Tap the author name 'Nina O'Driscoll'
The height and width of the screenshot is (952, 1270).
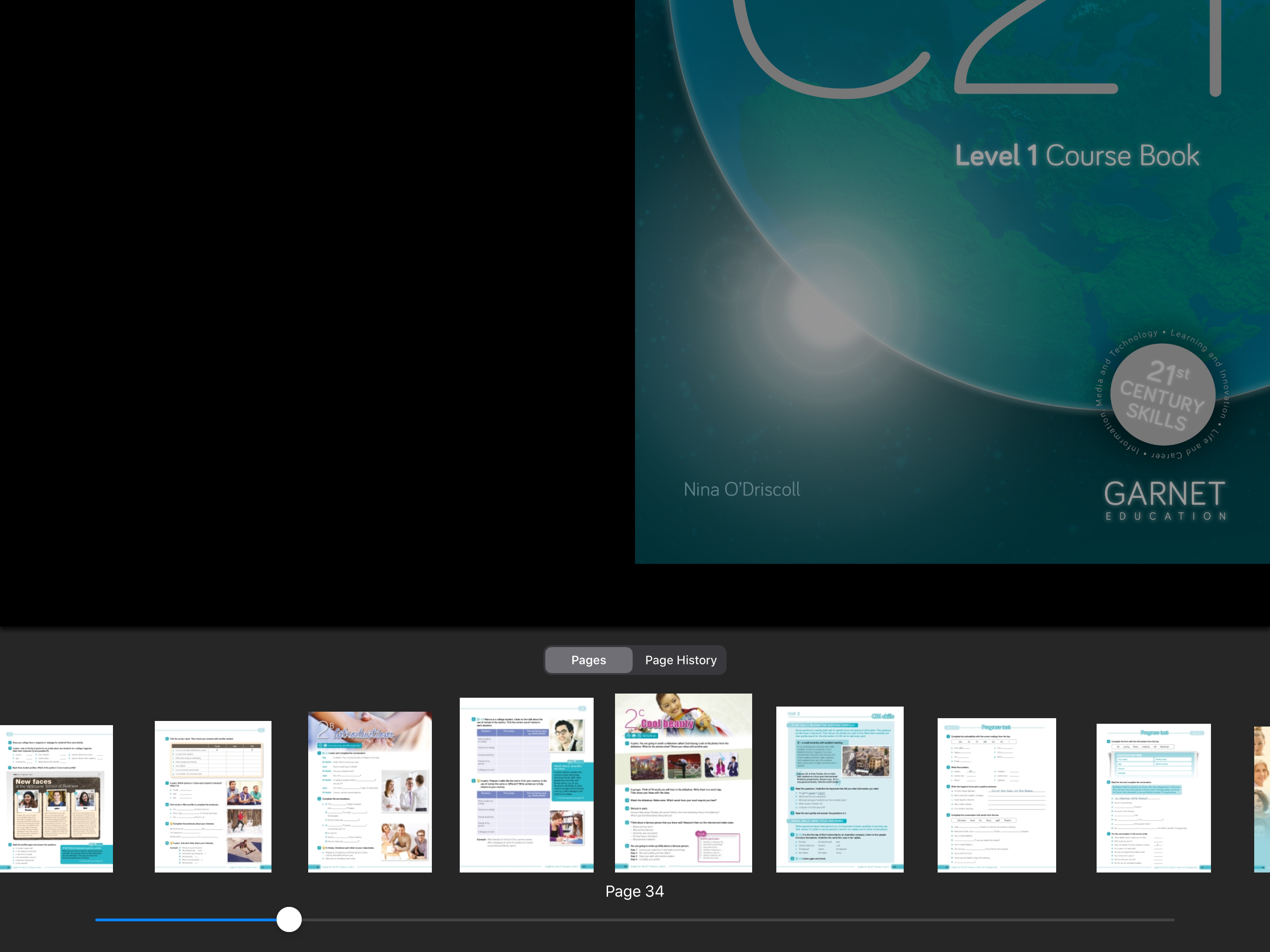click(x=742, y=489)
